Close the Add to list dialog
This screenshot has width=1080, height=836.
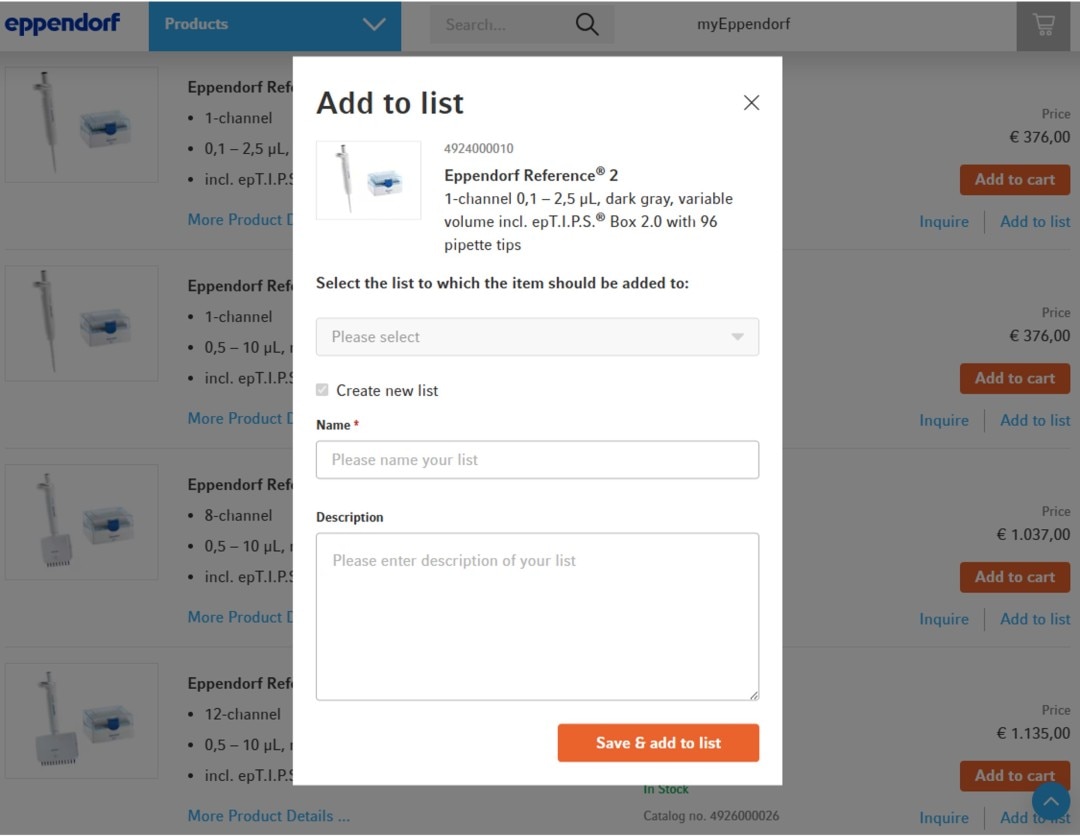(x=751, y=103)
